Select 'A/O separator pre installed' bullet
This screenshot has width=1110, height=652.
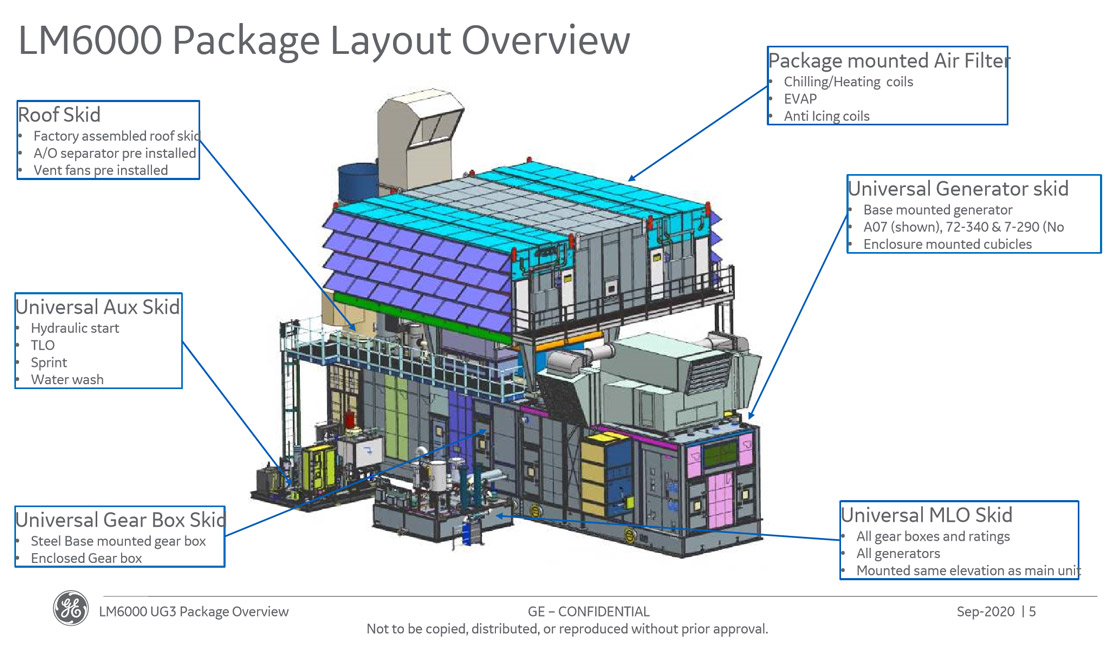[115, 153]
